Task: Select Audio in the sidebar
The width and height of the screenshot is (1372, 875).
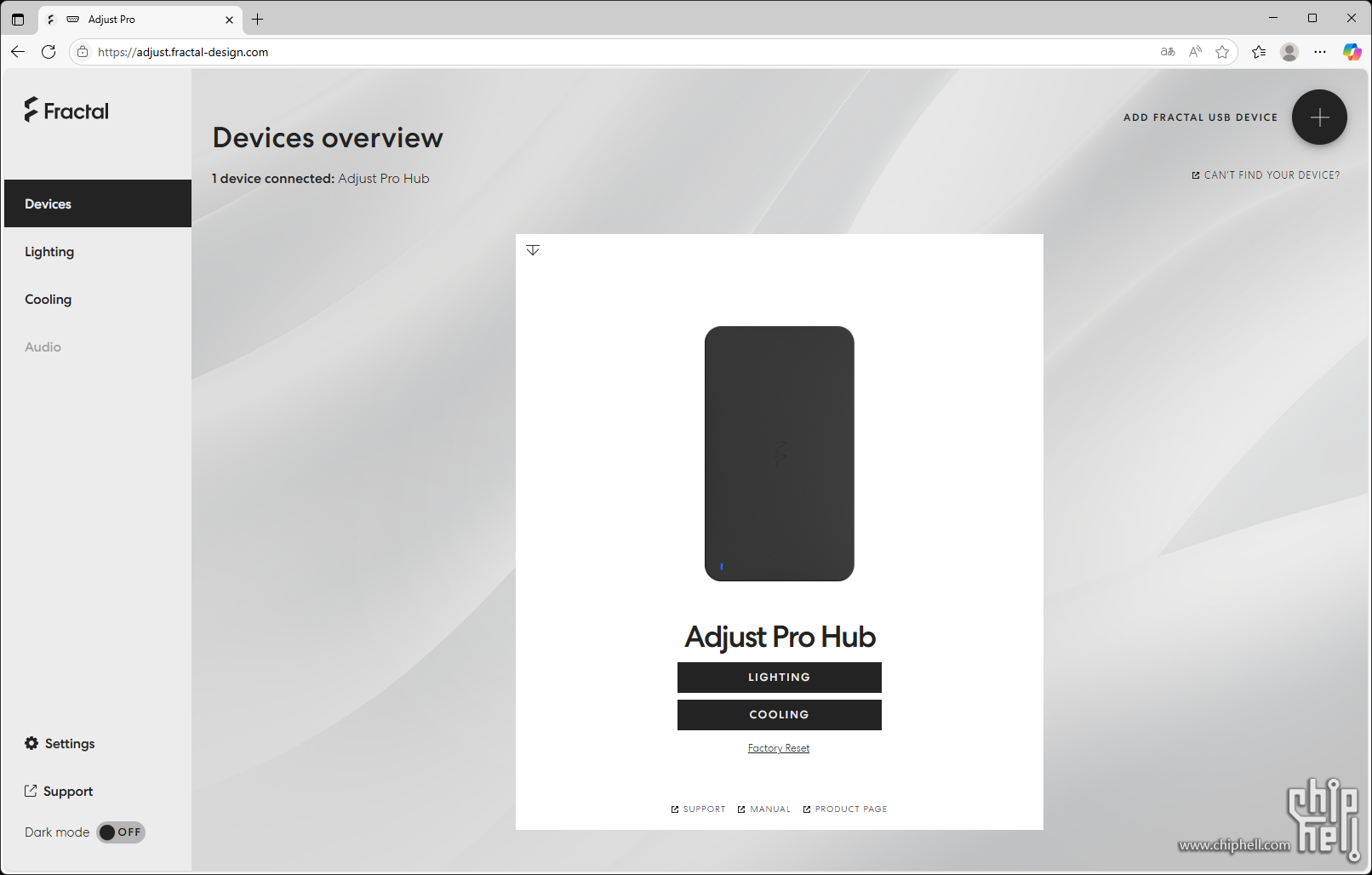Action: tap(98, 346)
